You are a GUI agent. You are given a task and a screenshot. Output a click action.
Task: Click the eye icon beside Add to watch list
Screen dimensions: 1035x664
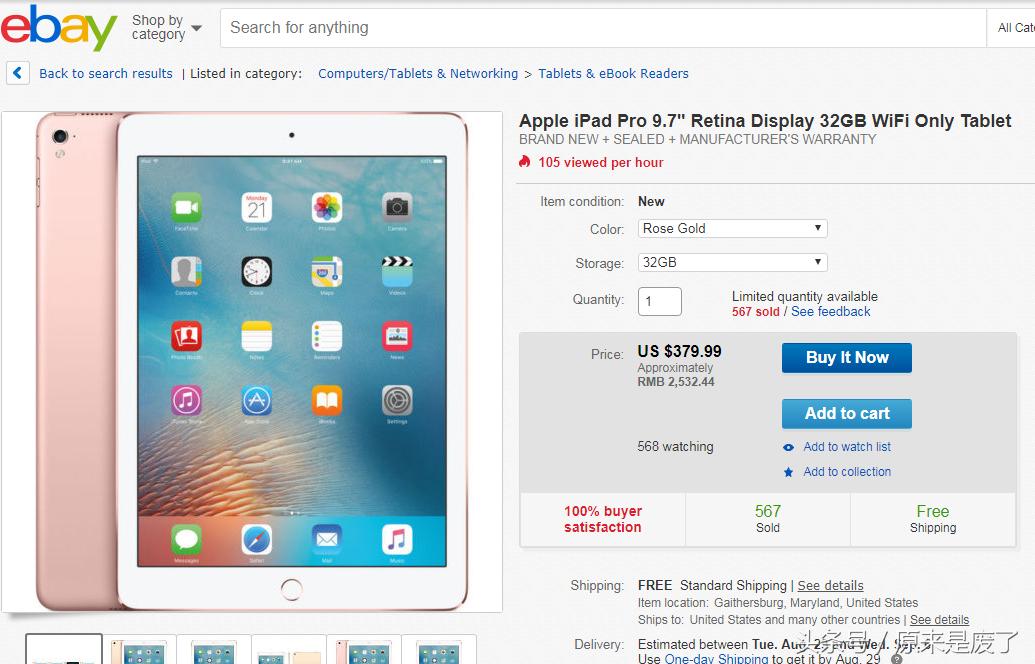click(788, 448)
